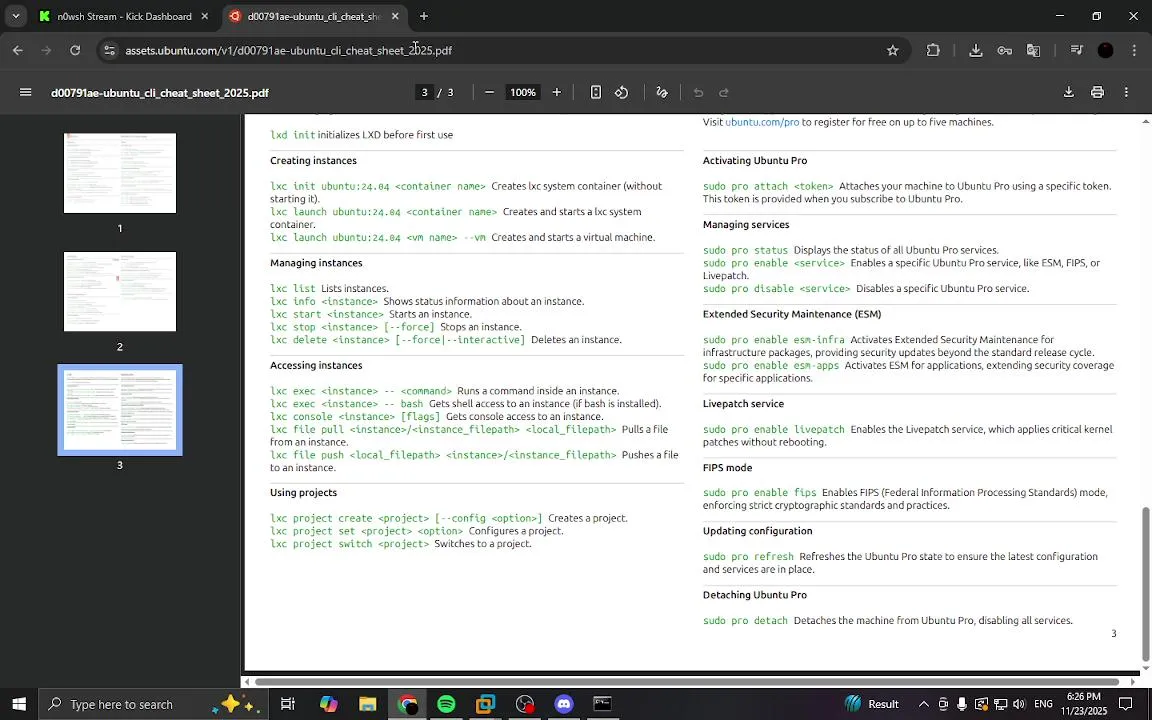Click the undo icon in PDF toolbar
This screenshot has height=720, width=1152.
(699, 93)
